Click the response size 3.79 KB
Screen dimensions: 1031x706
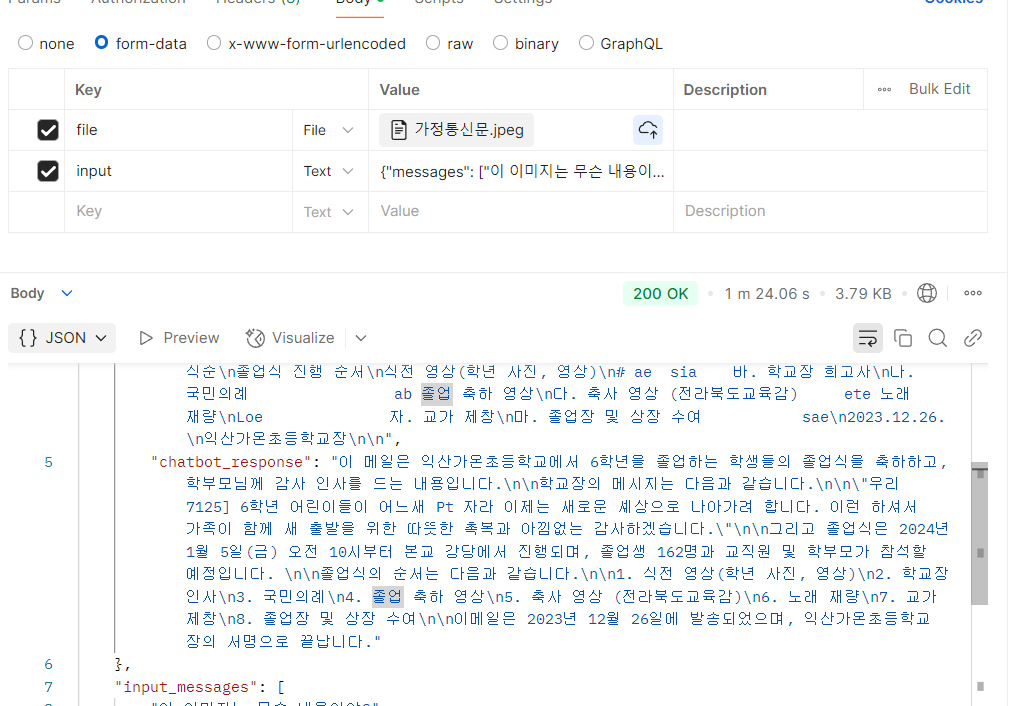[x=863, y=293]
